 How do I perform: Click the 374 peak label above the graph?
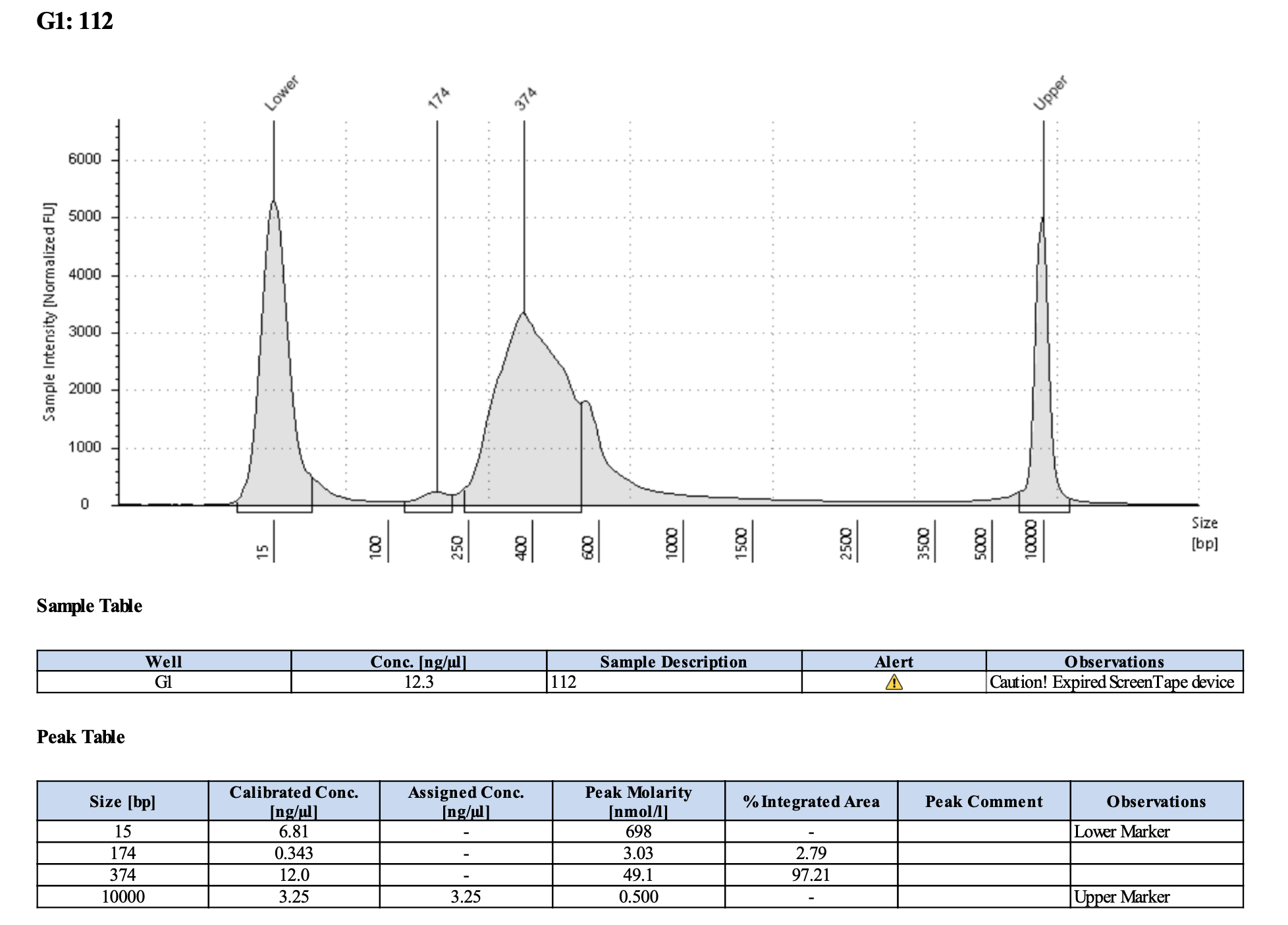coord(525,99)
